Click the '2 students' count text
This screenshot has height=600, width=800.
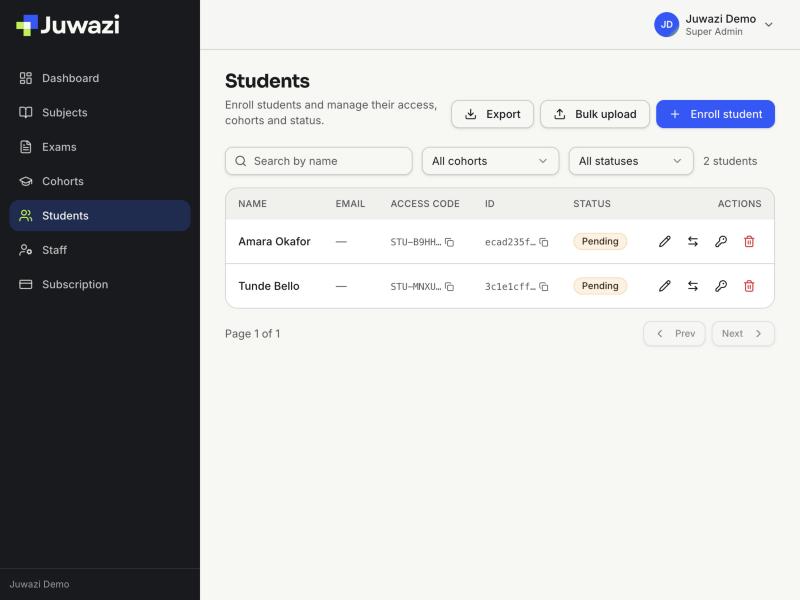(x=730, y=161)
